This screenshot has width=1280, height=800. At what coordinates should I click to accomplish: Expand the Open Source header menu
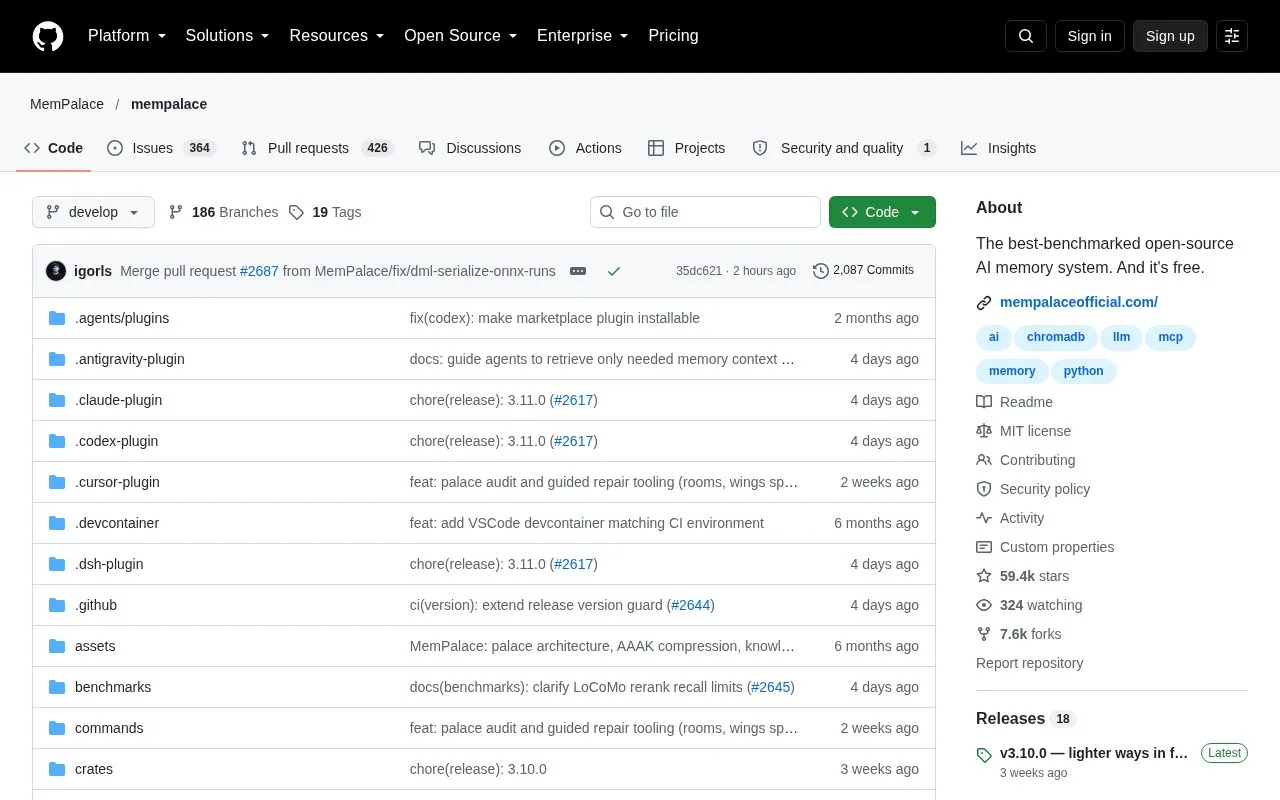[461, 36]
